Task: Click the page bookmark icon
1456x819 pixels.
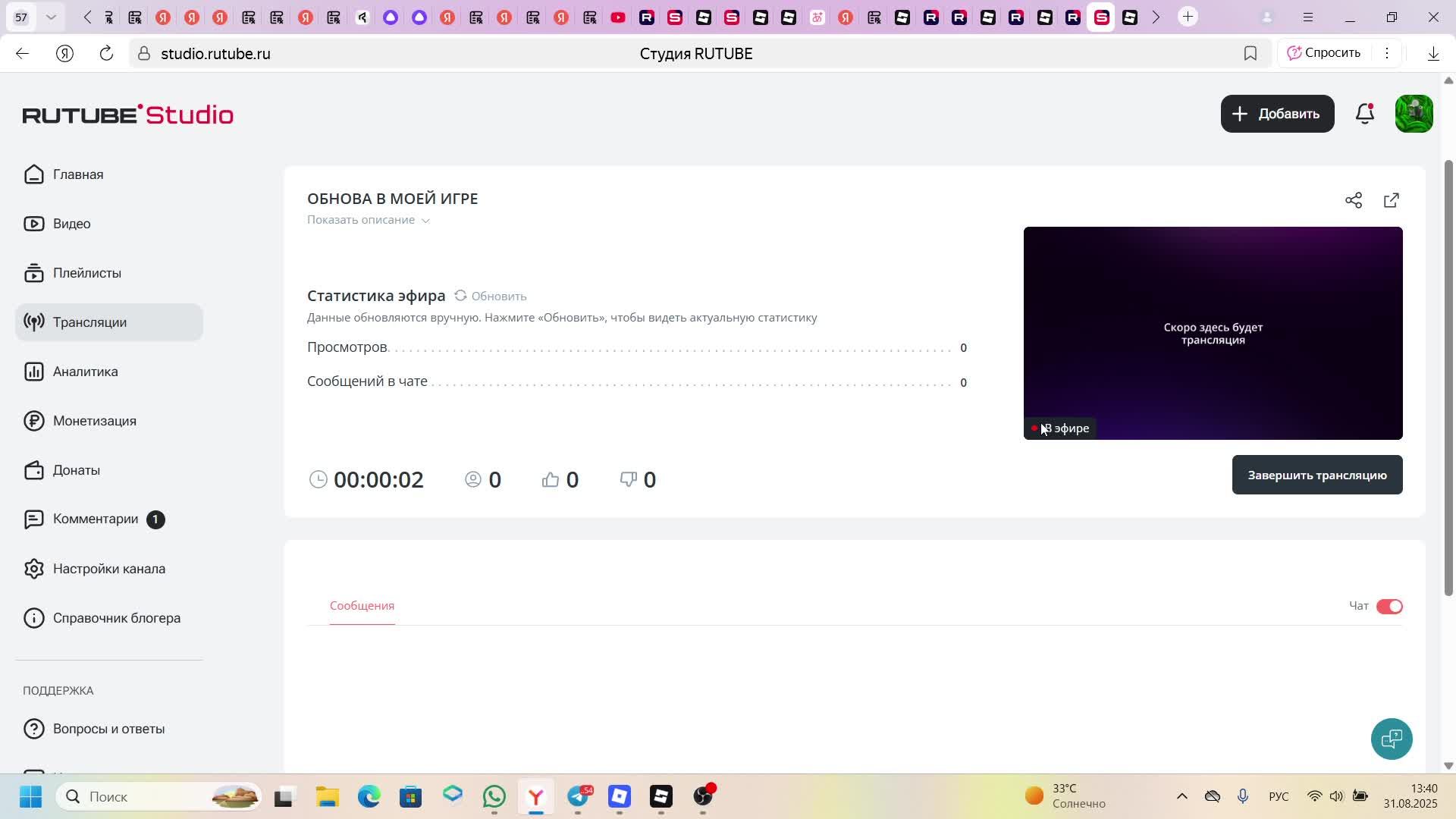Action: 1250,53
